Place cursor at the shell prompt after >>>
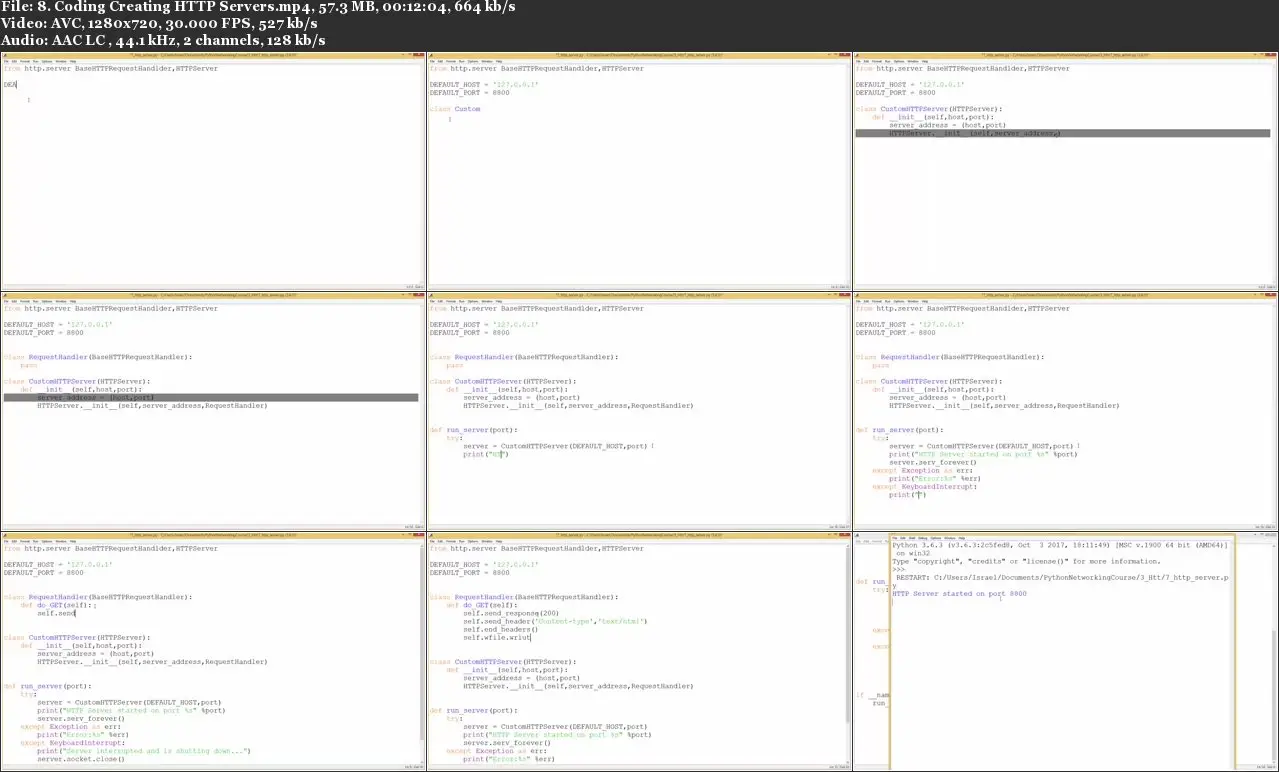The height and width of the screenshot is (772, 1279). click(x=908, y=570)
